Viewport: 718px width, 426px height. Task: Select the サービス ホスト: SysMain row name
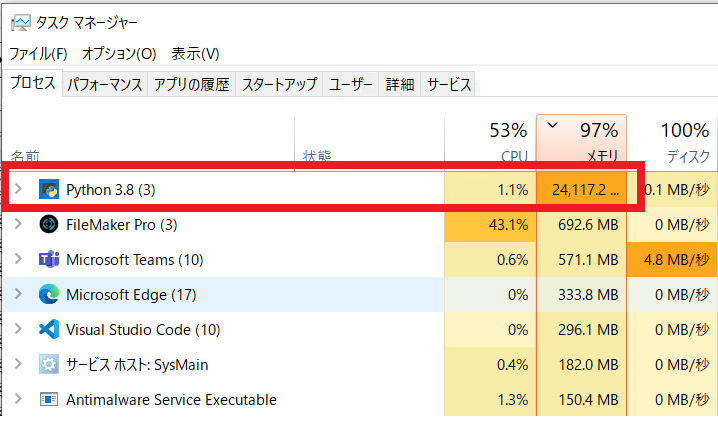pos(137,365)
